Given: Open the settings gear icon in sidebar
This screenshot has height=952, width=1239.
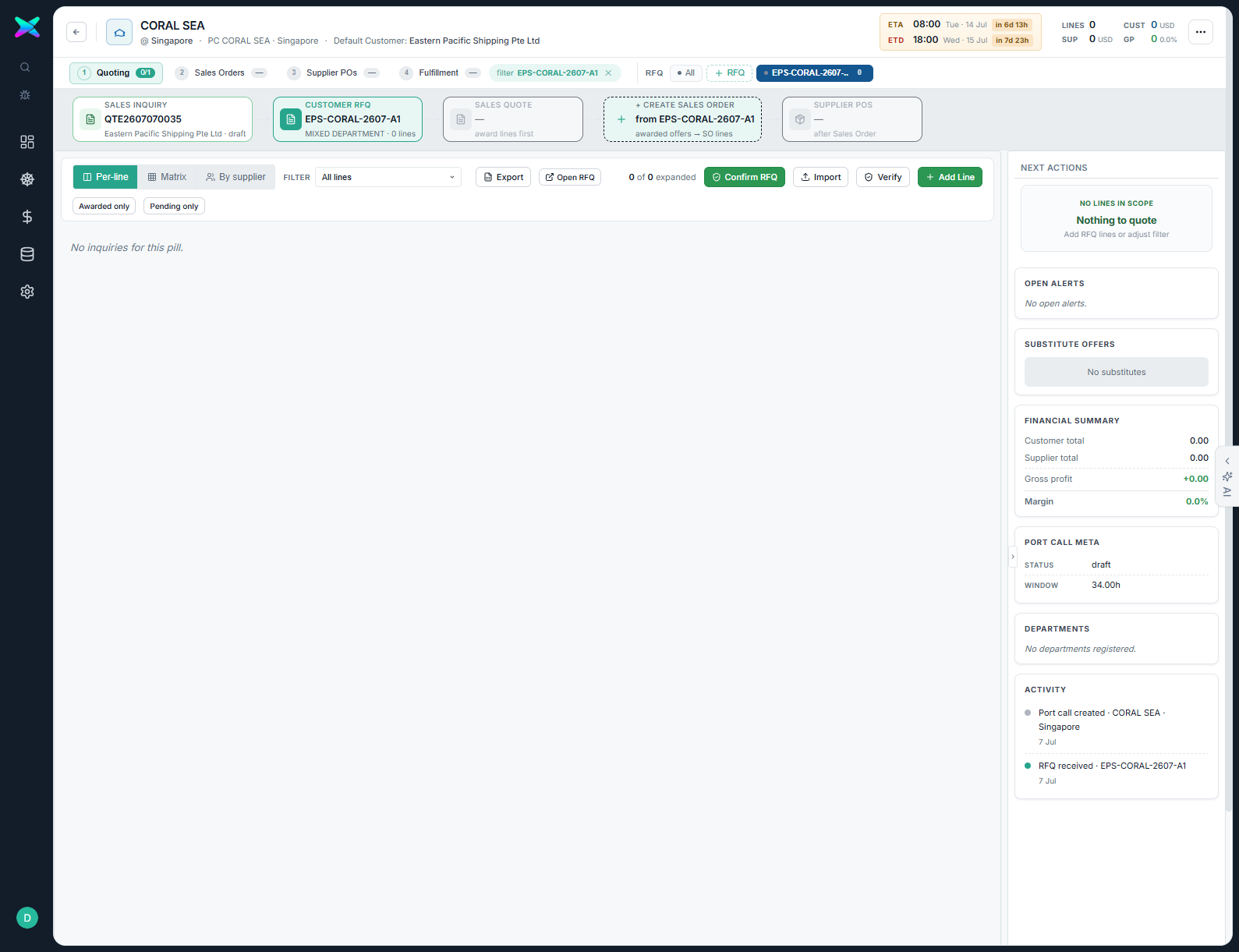Looking at the screenshot, I should click(27, 292).
